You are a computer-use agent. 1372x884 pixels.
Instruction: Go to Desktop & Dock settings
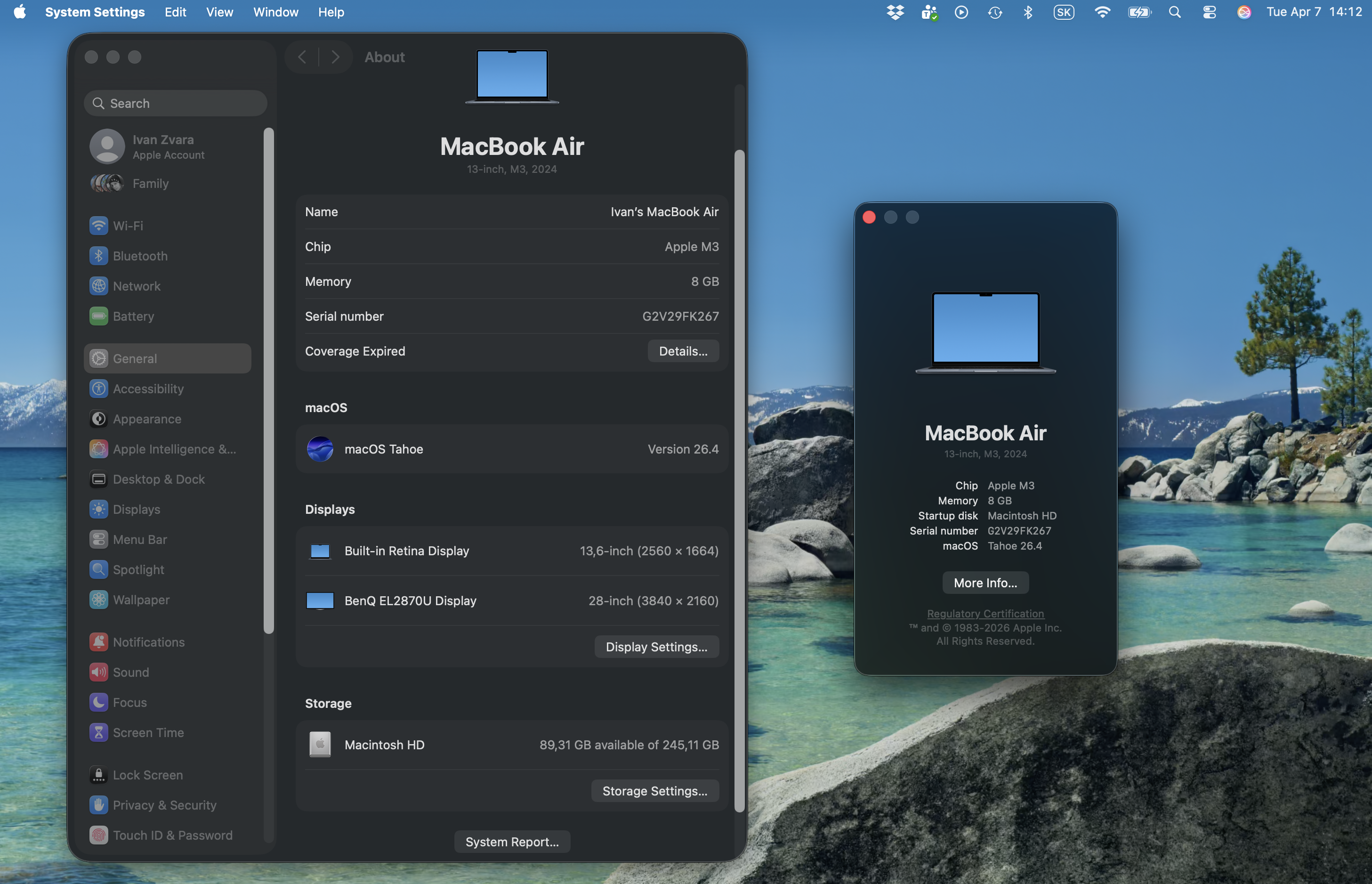(x=158, y=479)
